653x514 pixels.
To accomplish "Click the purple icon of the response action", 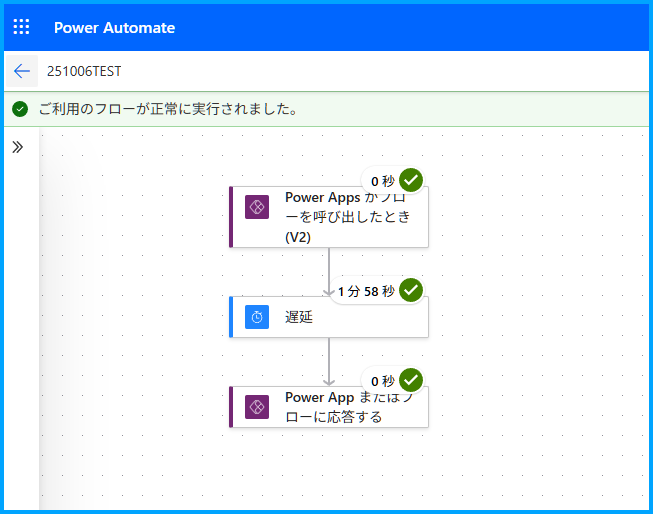I will (257, 407).
